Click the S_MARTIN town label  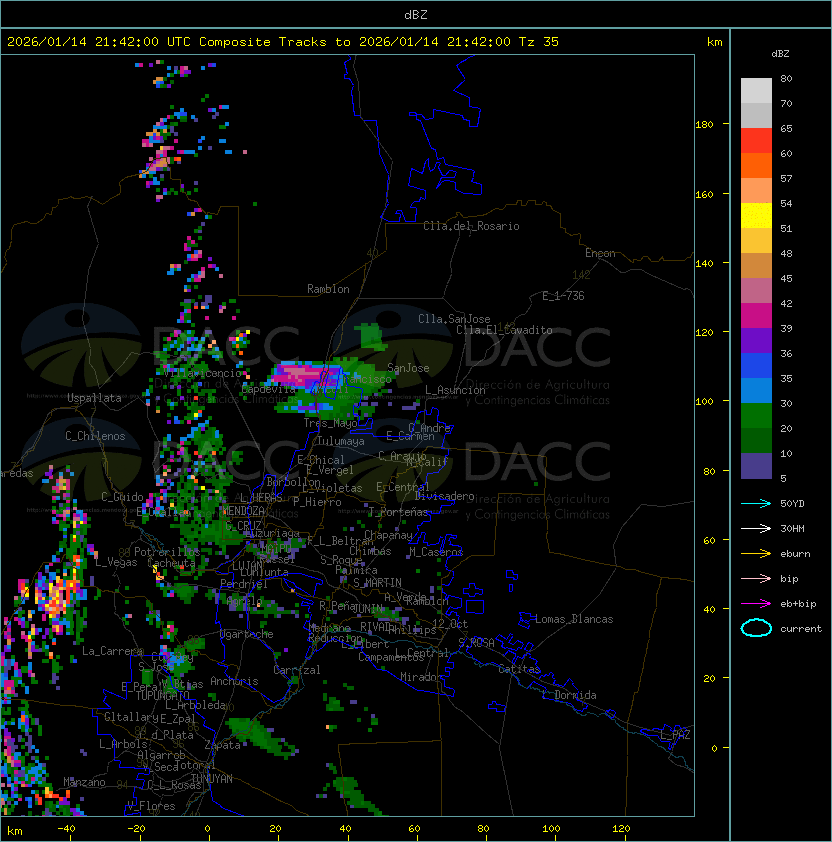coord(377,583)
